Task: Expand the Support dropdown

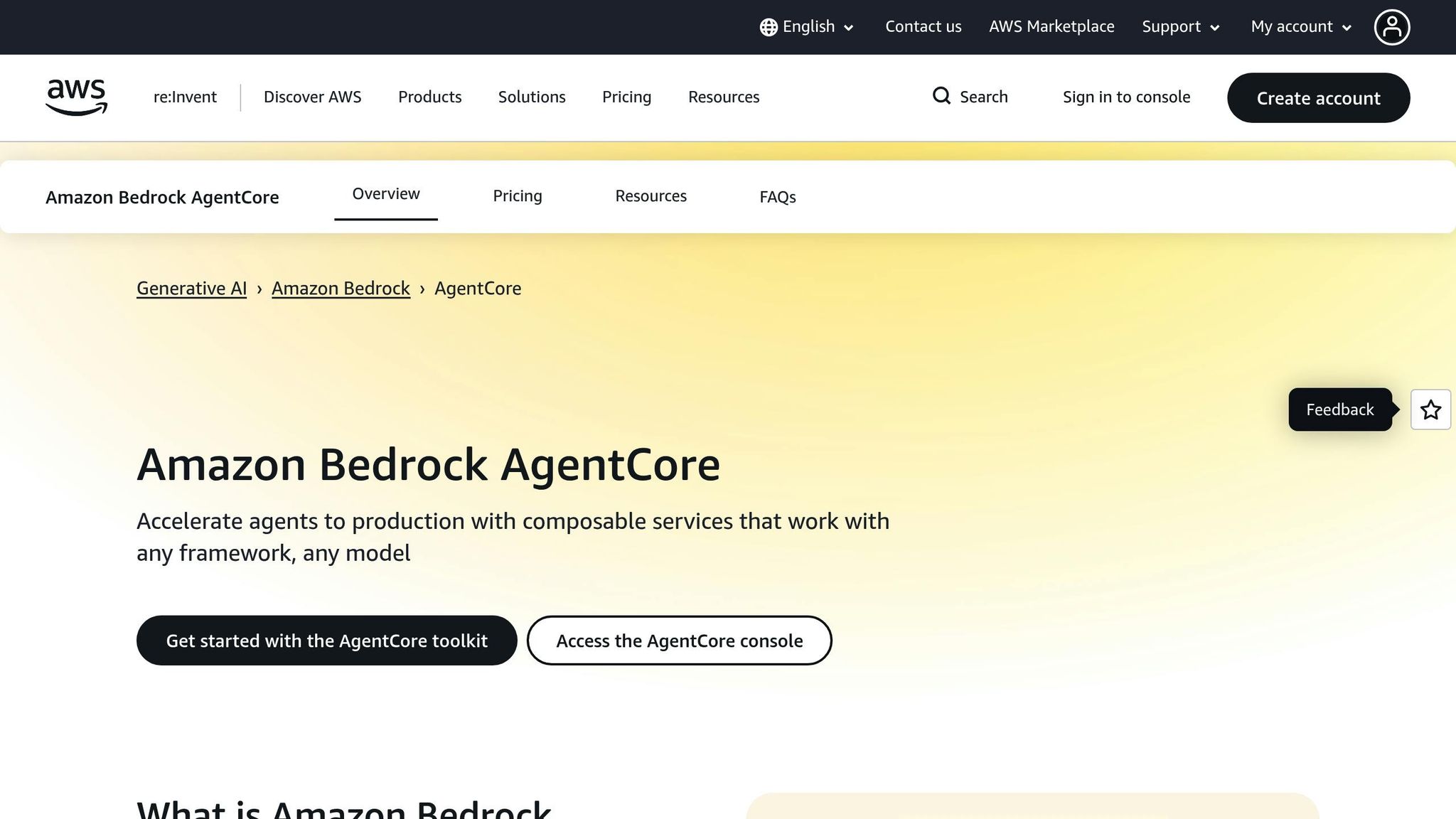Action: (1179, 26)
